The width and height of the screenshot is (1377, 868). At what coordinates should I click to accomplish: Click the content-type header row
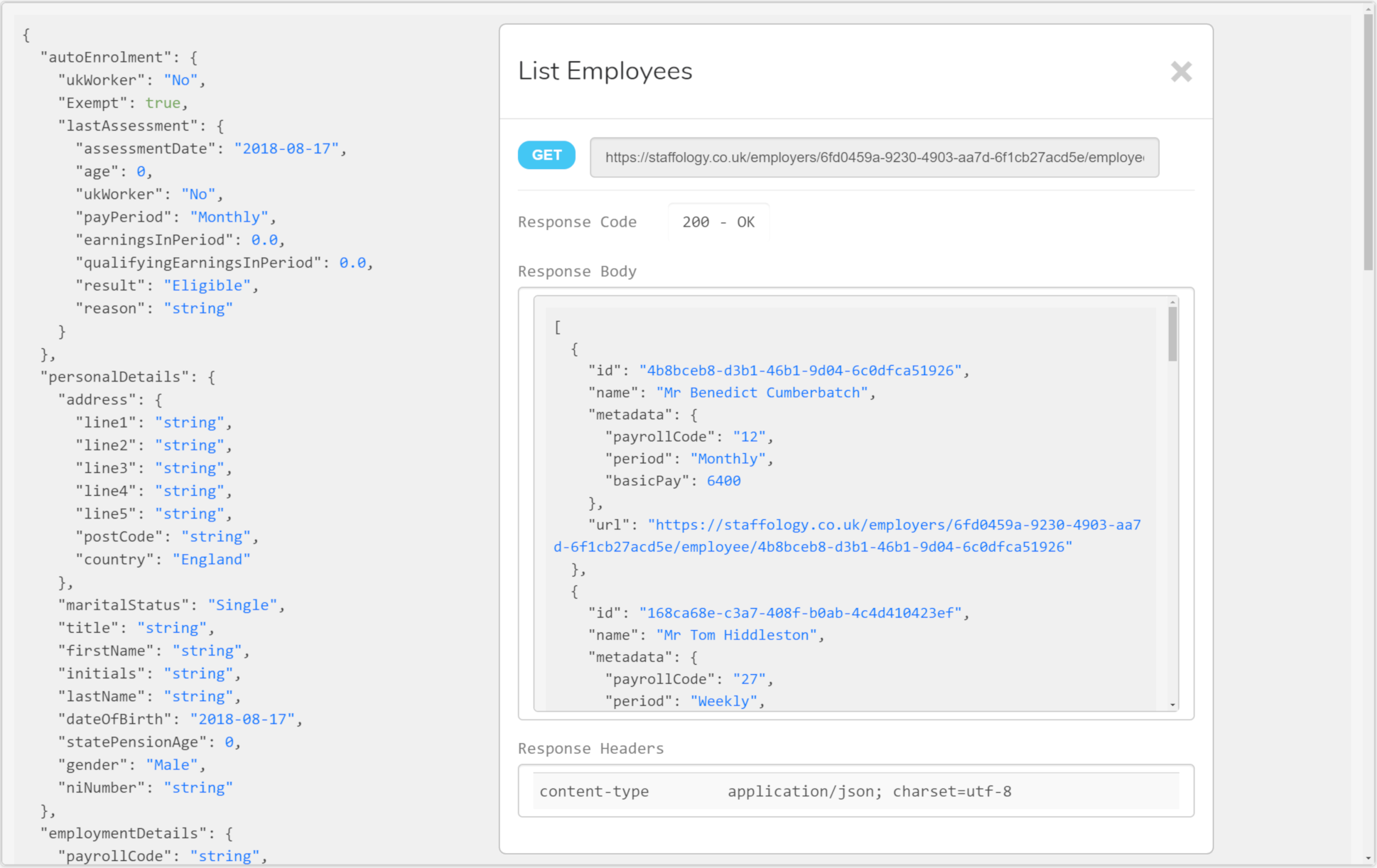click(x=855, y=791)
